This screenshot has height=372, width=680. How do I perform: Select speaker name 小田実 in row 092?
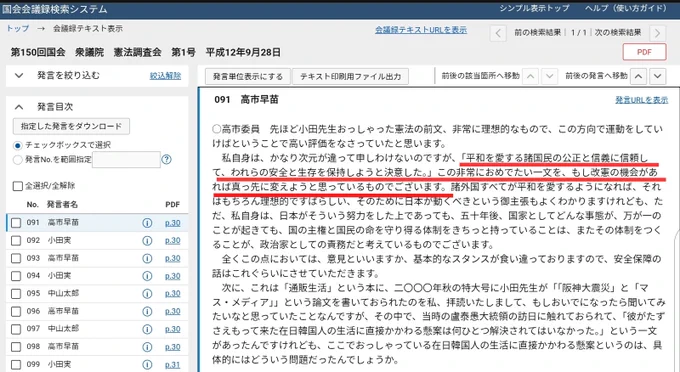point(59,240)
